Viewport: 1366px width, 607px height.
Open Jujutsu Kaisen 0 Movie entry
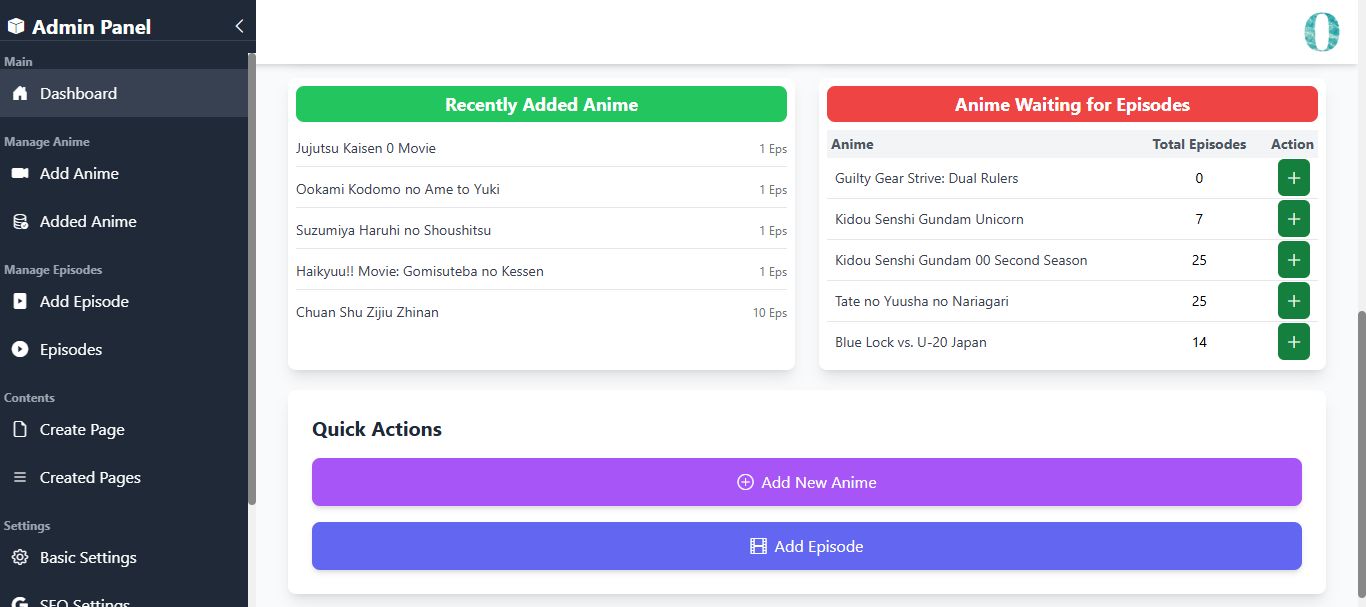(x=366, y=149)
